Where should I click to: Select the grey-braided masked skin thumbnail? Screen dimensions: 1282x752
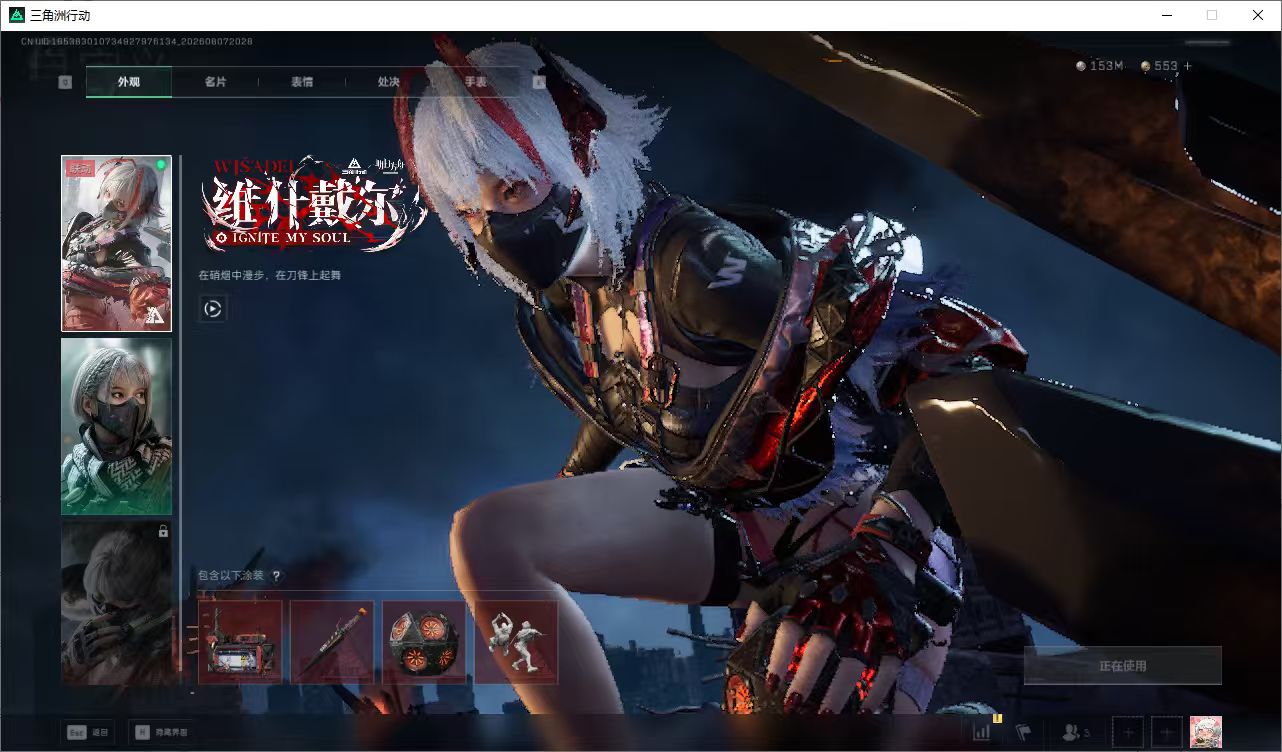pos(116,426)
